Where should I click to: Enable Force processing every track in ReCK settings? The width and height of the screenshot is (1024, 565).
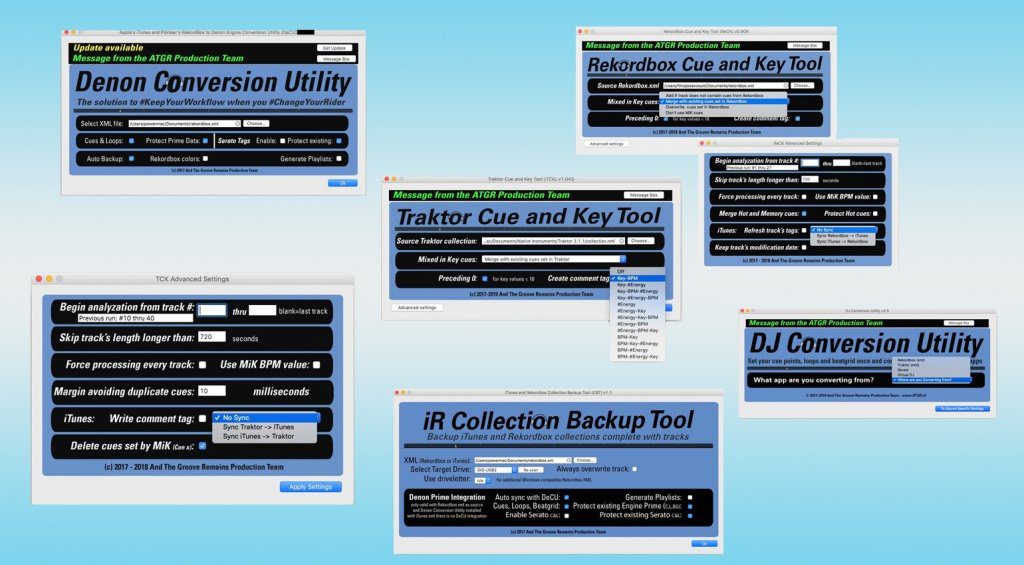click(x=804, y=197)
